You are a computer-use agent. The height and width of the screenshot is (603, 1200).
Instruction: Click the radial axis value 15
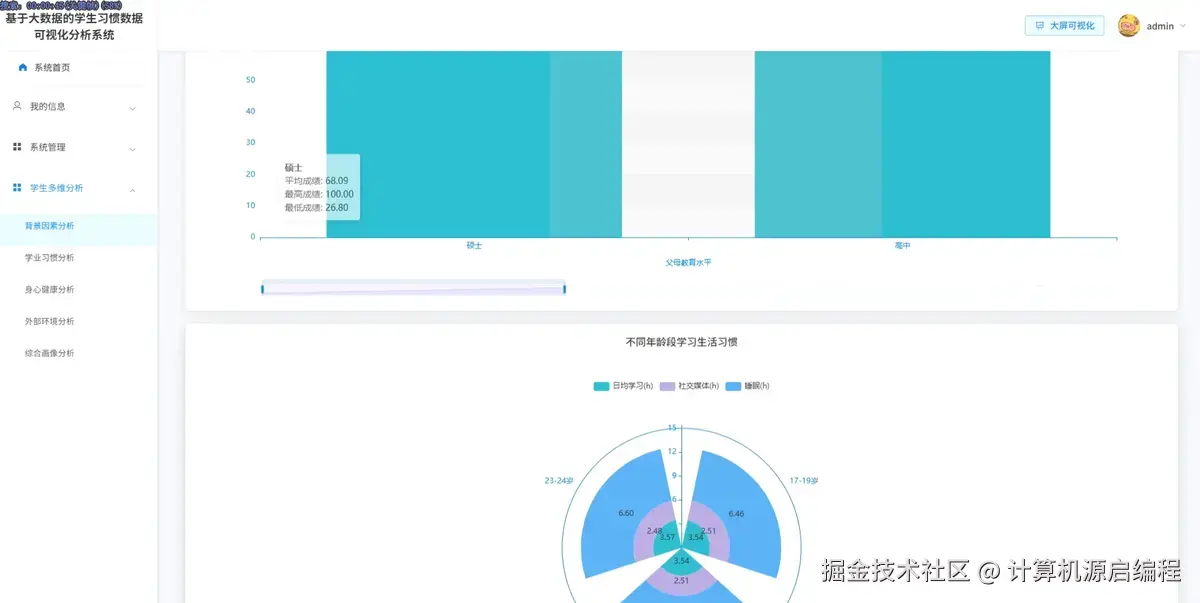pos(673,428)
